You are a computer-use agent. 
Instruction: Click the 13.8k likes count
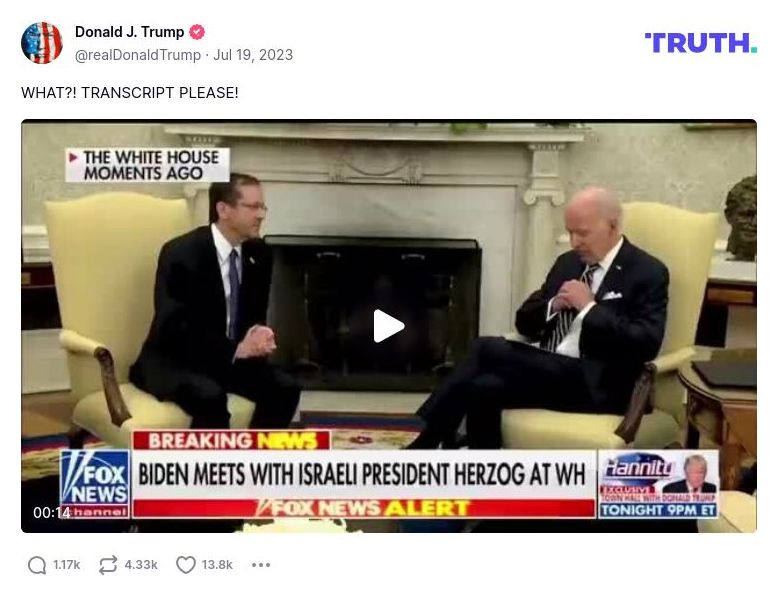click(x=217, y=565)
